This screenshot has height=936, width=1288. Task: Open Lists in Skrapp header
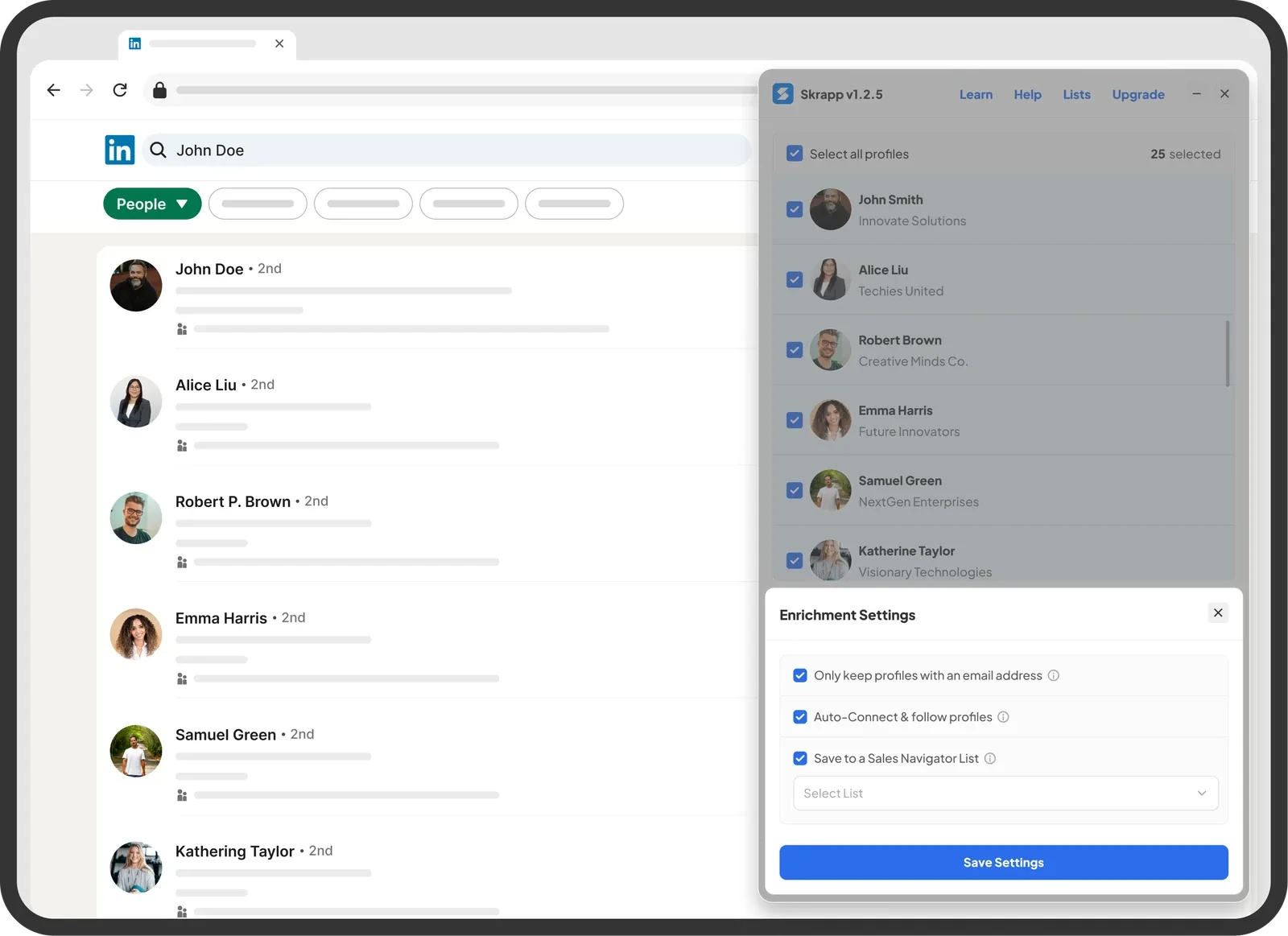click(x=1076, y=94)
